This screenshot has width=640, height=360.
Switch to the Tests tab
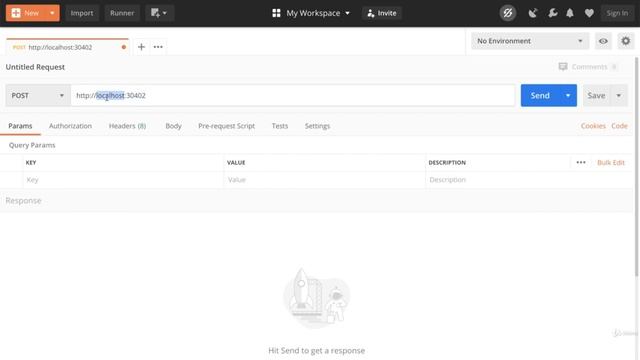click(280, 126)
